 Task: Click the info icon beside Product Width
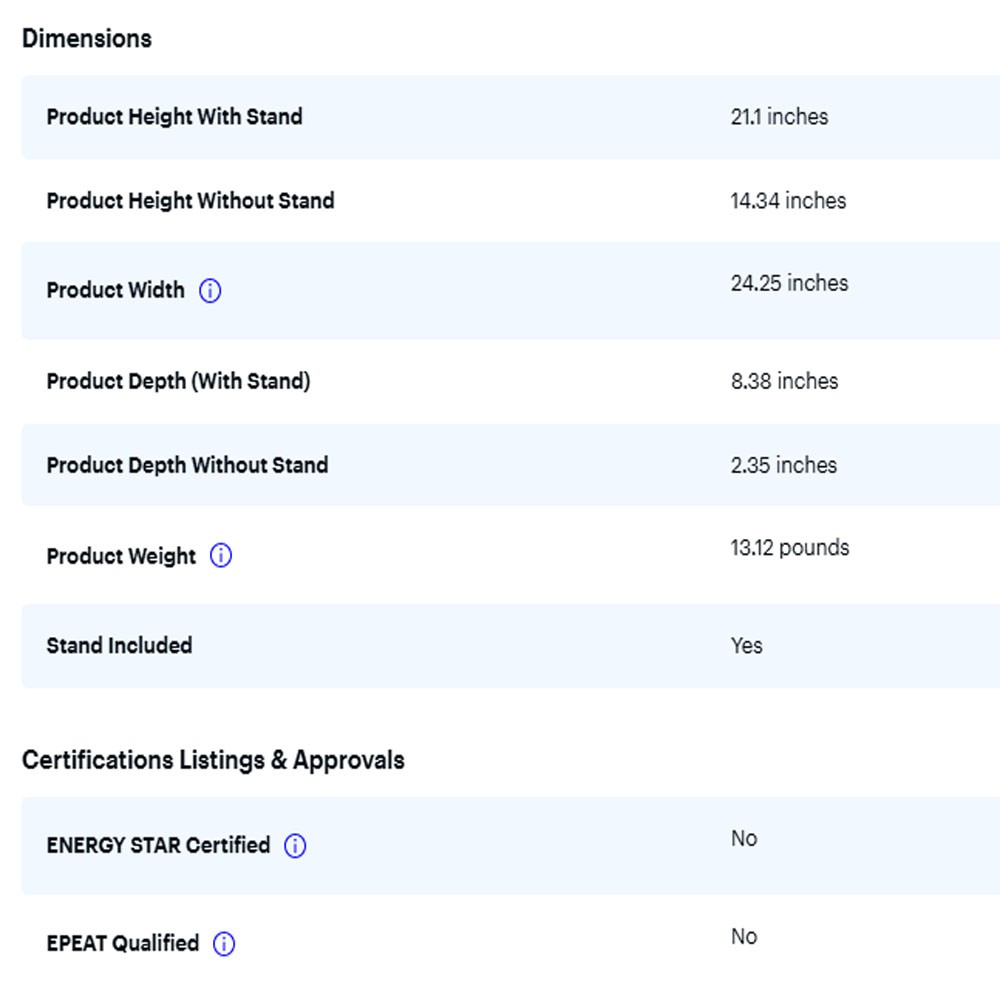point(210,291)
